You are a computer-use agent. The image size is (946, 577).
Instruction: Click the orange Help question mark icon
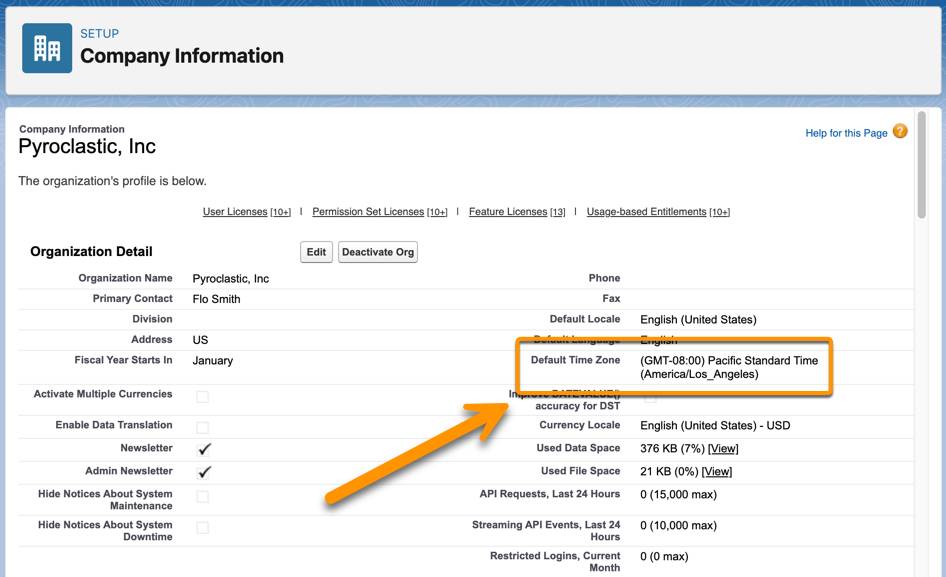point(898,131)
